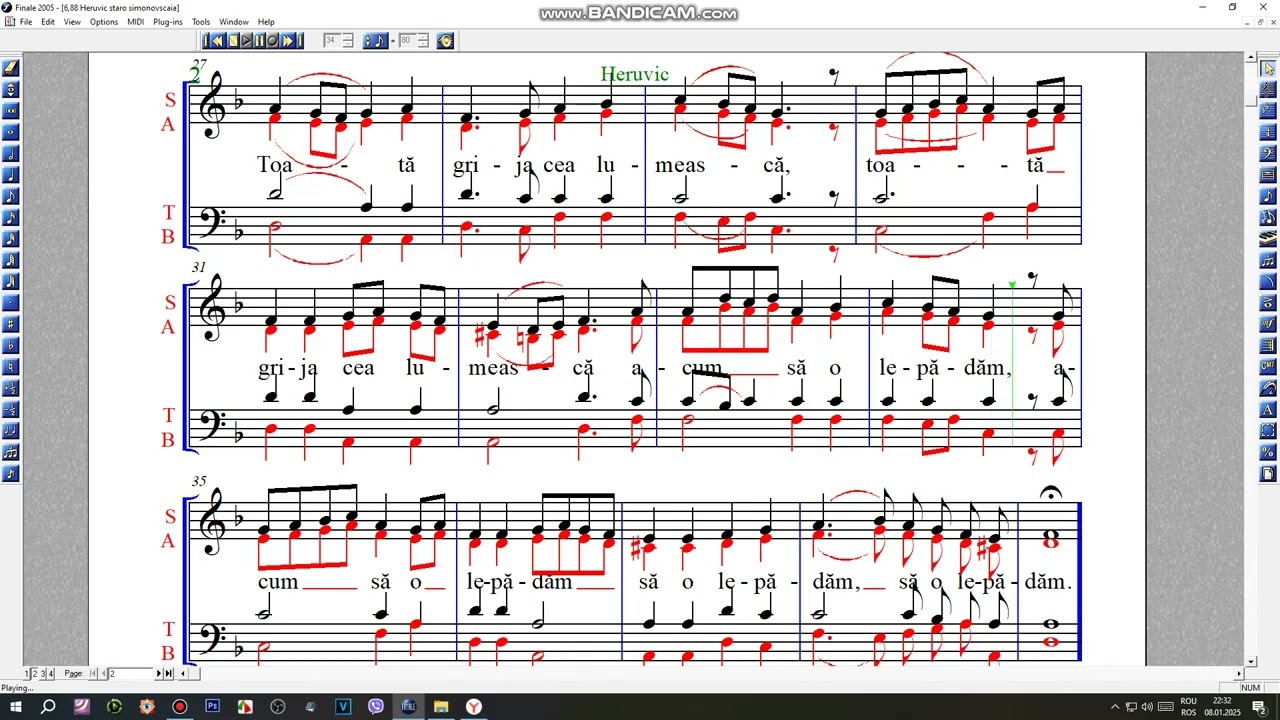Adjust the tempo stepper arrows
Image resolution: width=1280 pixels, height=720 pixels.
423,41
